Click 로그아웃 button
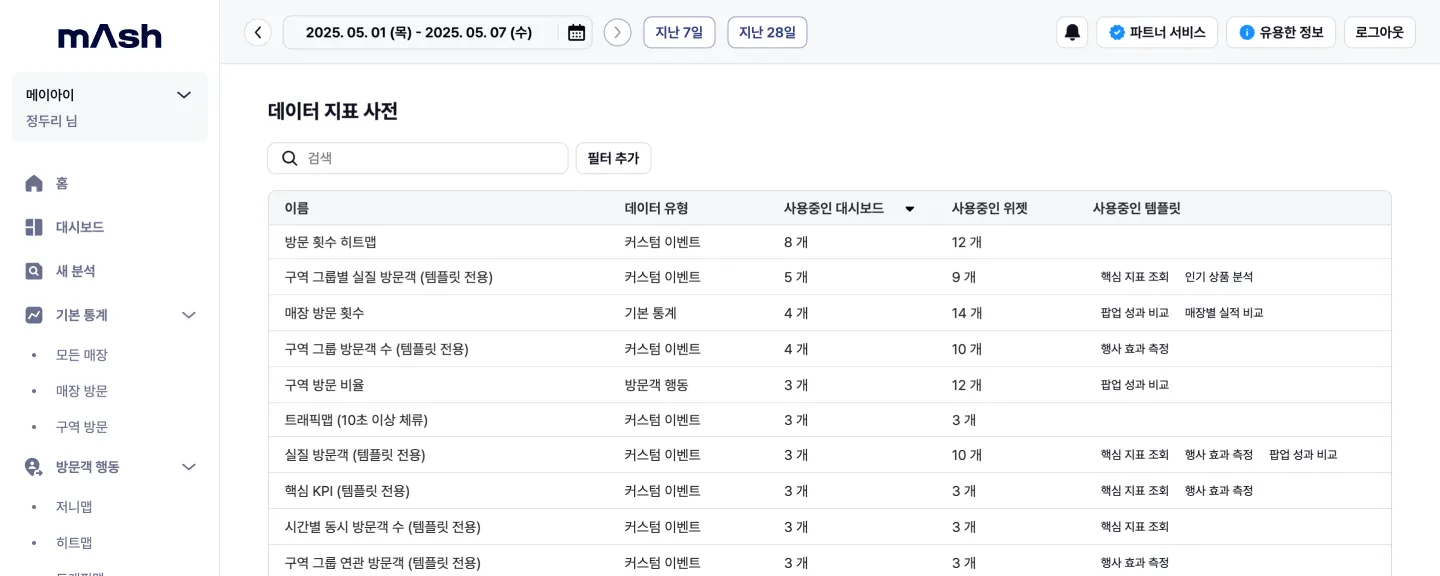Image resolution: width=1440 pixels, height=576 pixels. (1380, 32)
